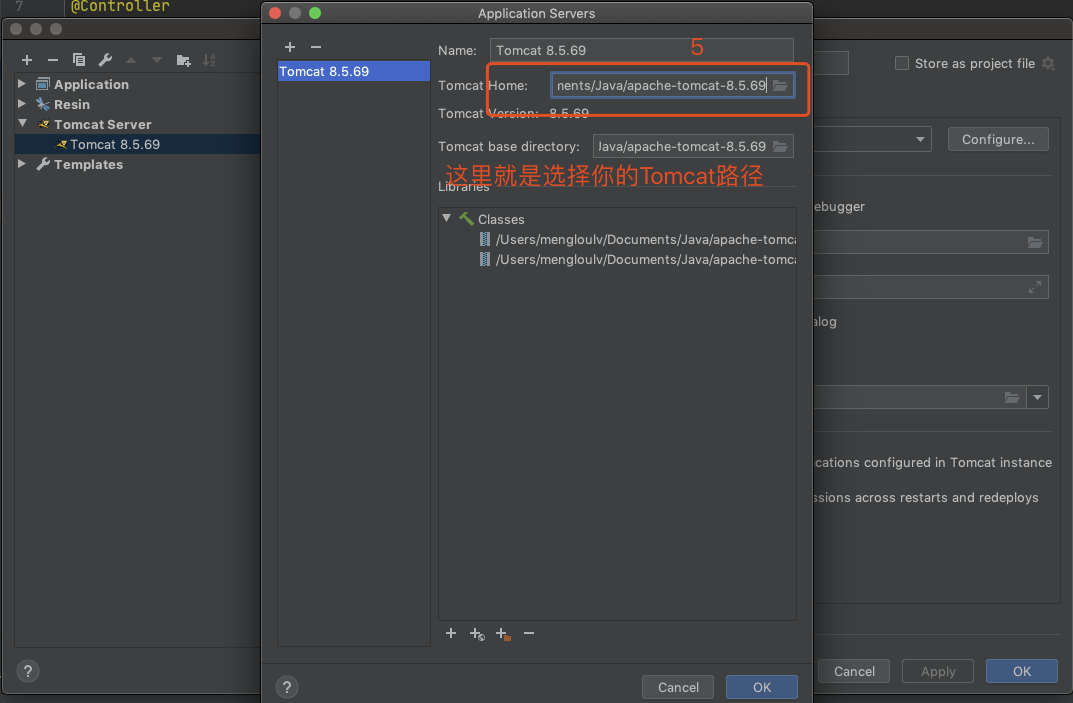This screenshot has height=703, width=1073.
Task: Click OK in Application Servers dialog
Action: [x=762, y=687]
